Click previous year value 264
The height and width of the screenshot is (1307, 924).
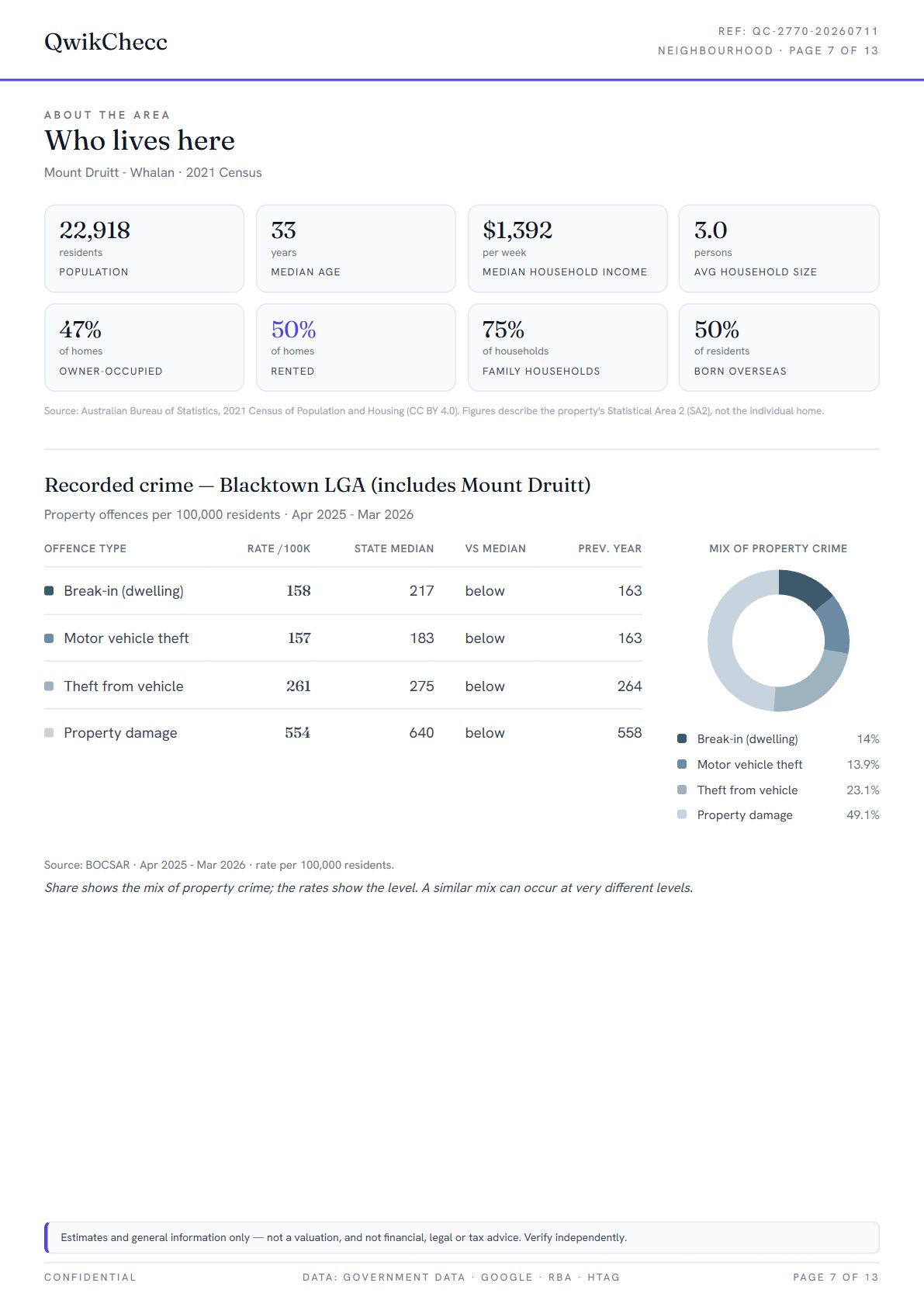(x=629, y=686)
